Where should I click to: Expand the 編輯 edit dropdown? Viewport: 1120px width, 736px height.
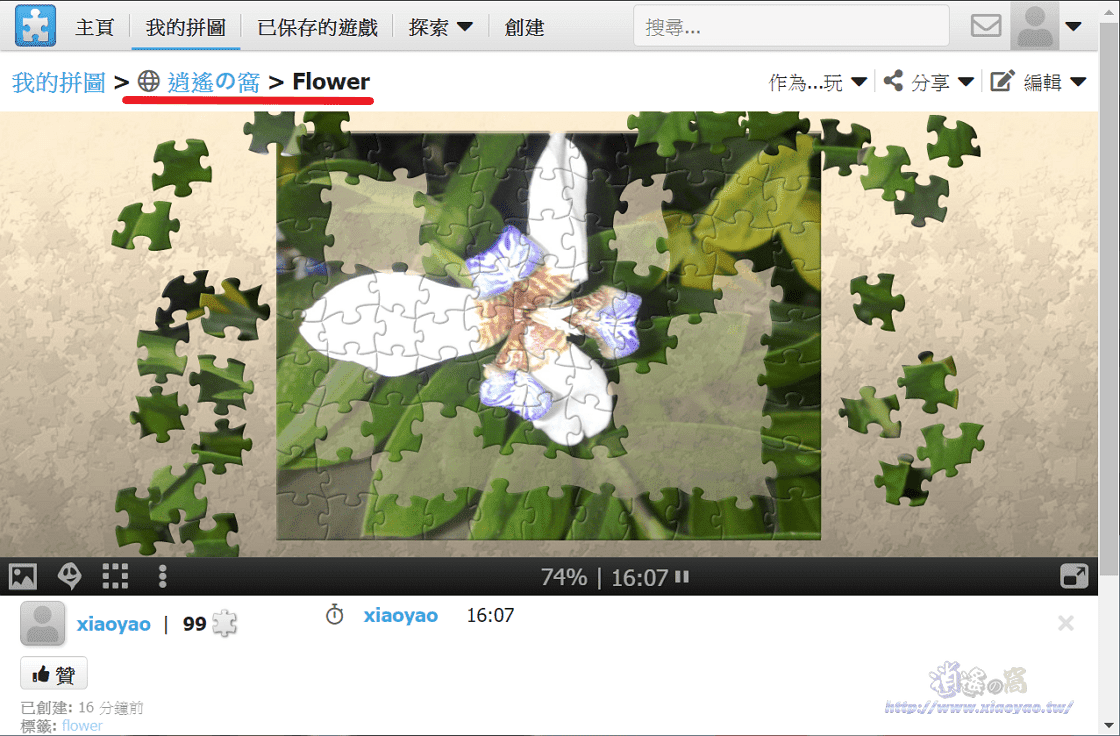[1054, 82]
